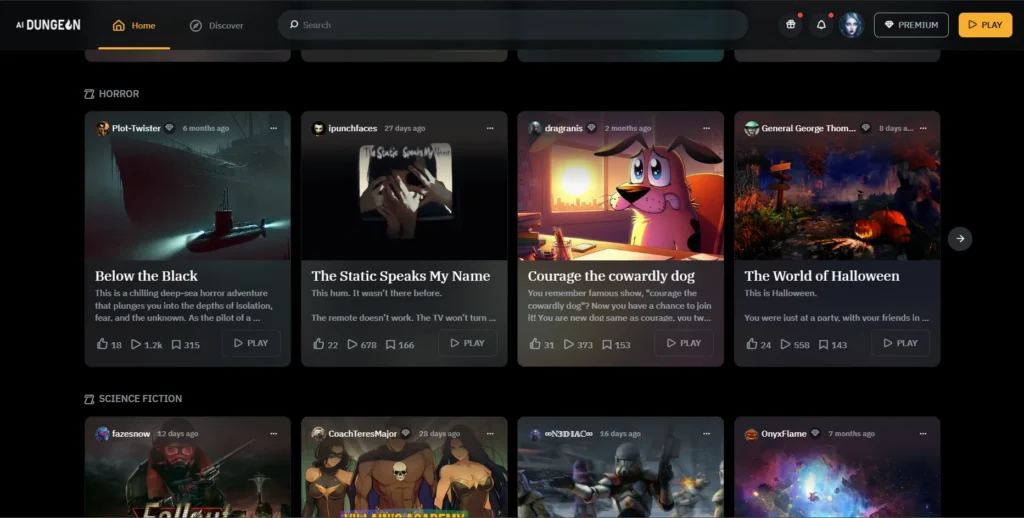Open ∞N3DIAC∞ author profile
Image resolution: width=1024 pixels, height=518 pixels.
(x=569, y=433)
